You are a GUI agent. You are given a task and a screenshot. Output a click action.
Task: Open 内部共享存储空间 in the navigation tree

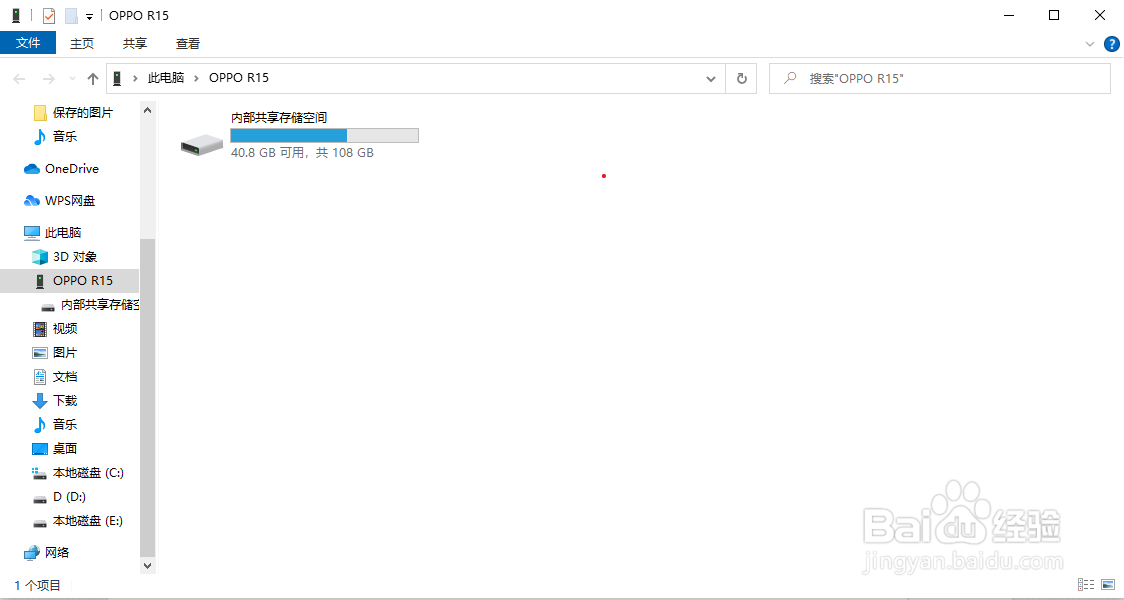point(99,305)
